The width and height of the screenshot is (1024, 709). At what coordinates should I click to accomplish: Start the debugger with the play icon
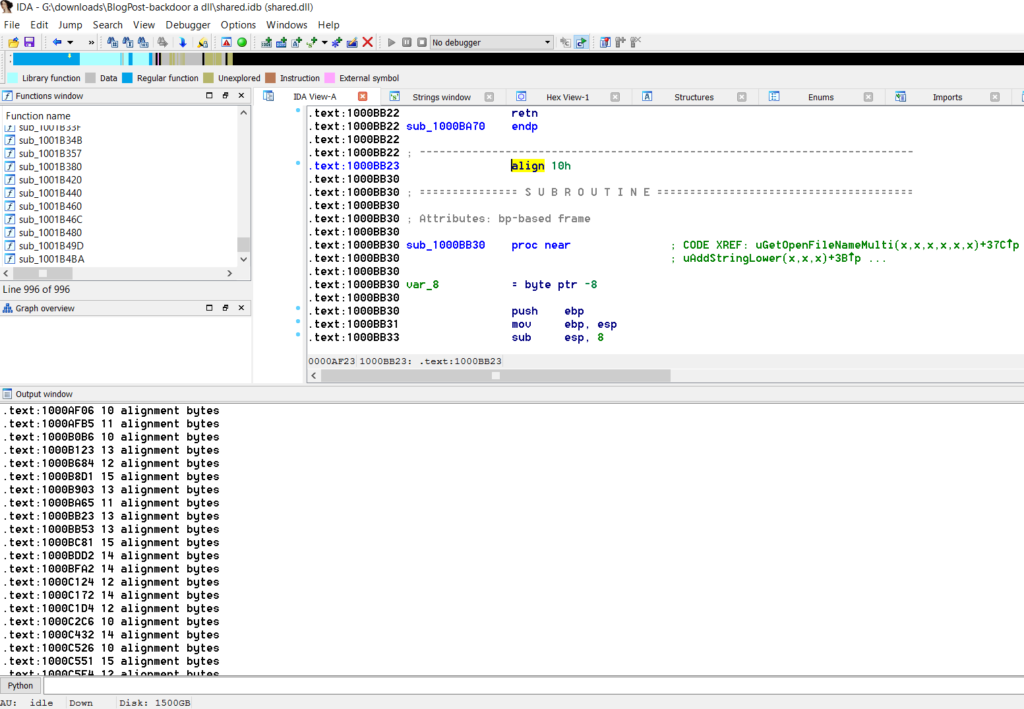tap(392, 42)
